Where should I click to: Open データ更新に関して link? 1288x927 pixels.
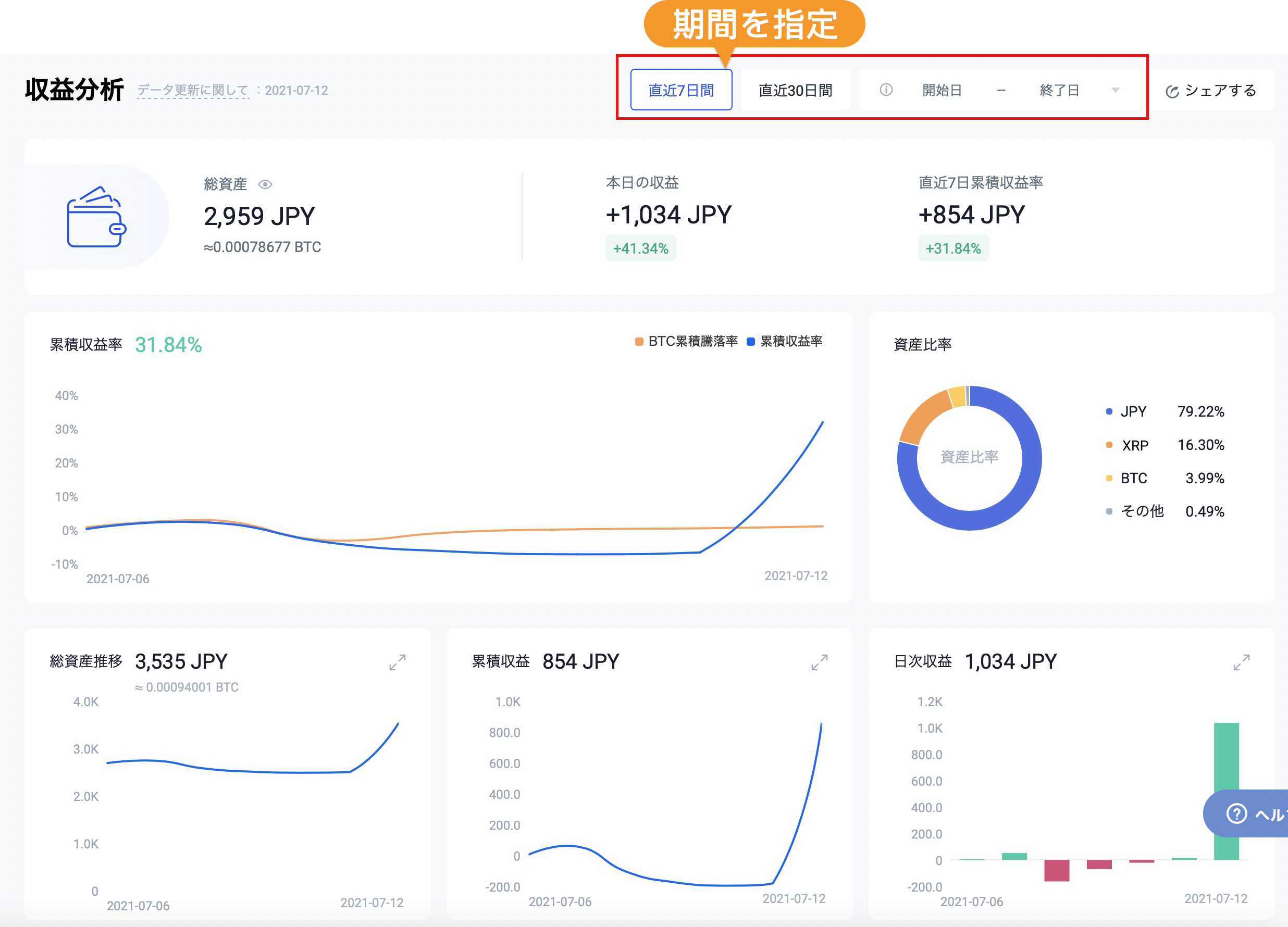coord(193,90)
